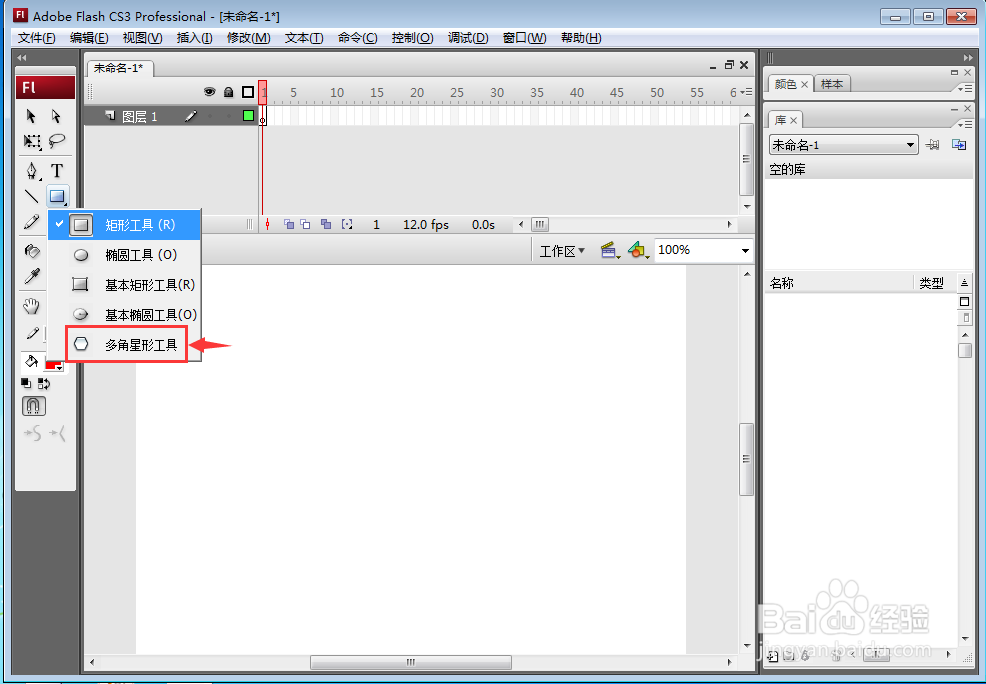Select the black arrow Selection tool

click(31, 116)
